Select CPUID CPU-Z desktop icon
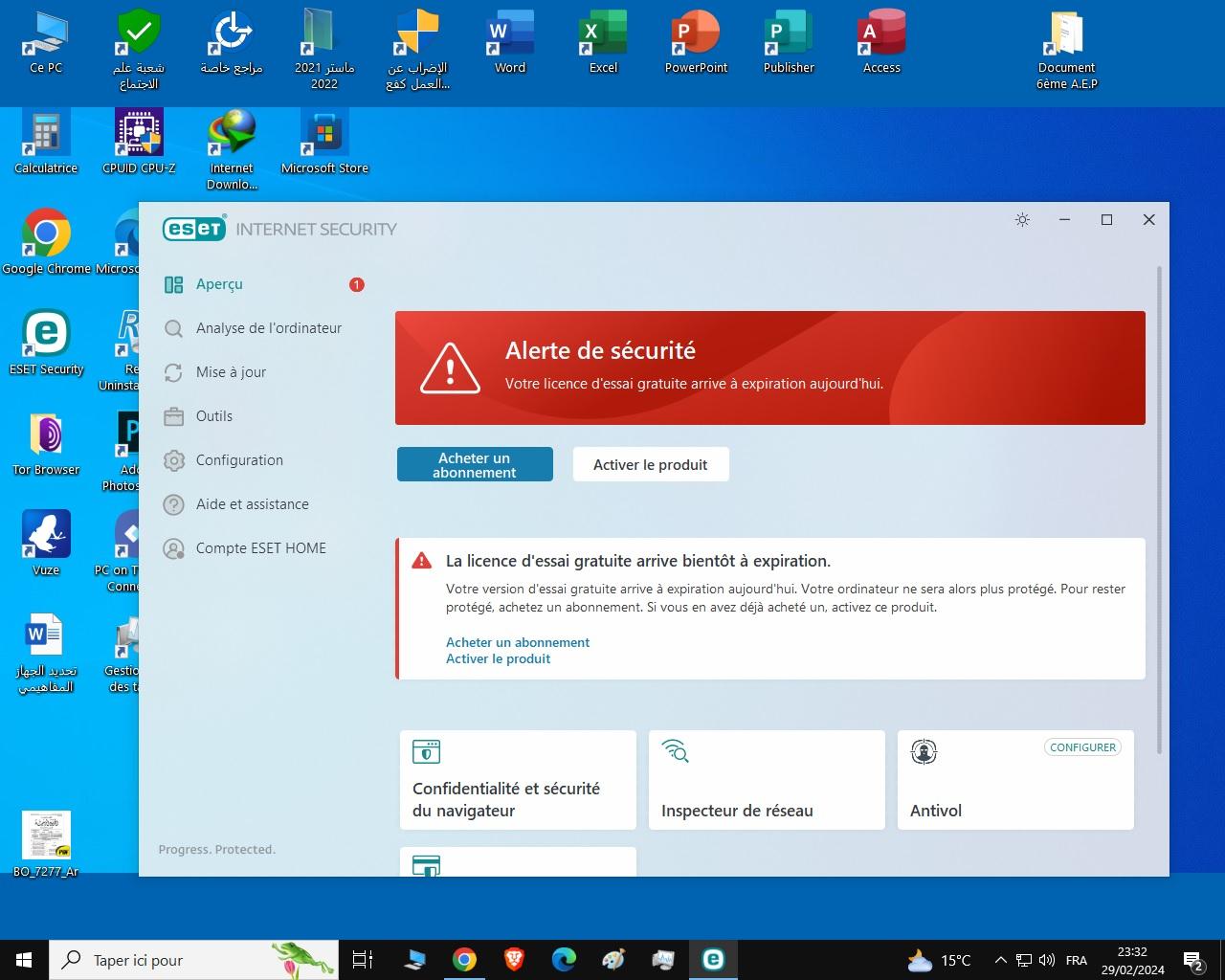Screen dimensions: 1225x980 click(x=139, y=142)
